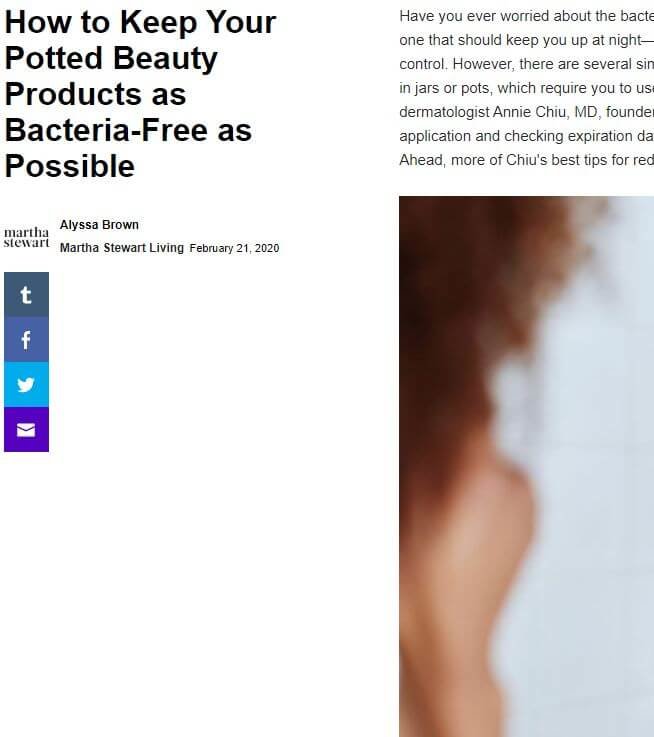Click the Martha Stewart logo

[26, 237]
